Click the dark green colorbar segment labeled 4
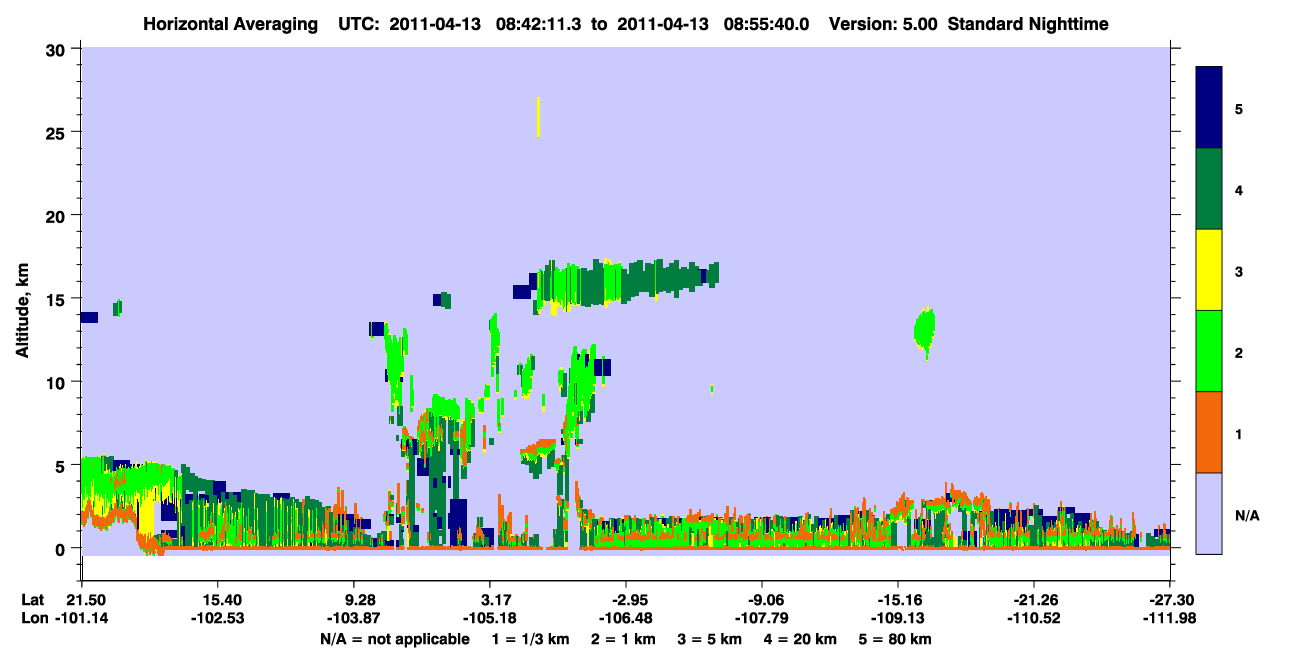This screenshot has height=667, width=1300. [1209, 189]
